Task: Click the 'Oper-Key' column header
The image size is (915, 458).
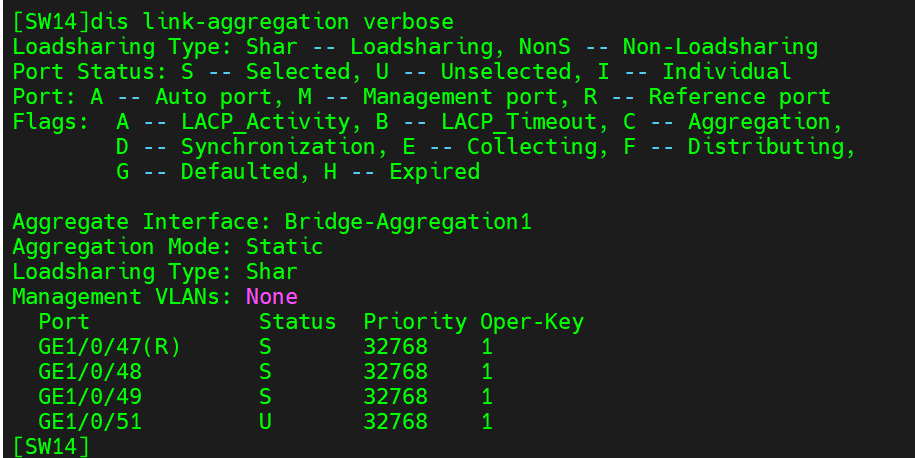Action: (x=531, y=322)
